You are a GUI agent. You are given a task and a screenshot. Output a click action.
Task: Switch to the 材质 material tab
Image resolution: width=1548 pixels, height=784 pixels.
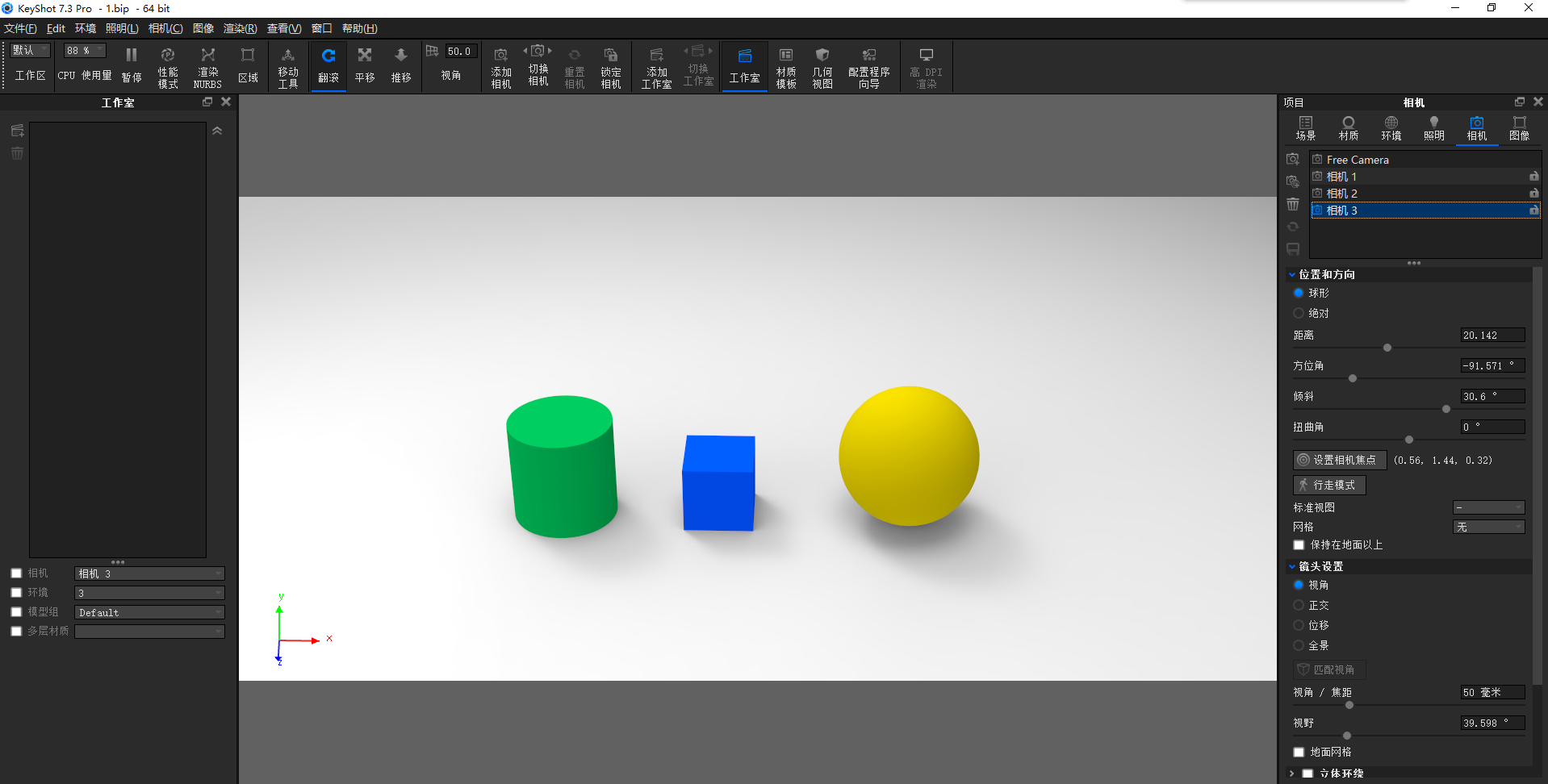click(x=1349, y=128)
